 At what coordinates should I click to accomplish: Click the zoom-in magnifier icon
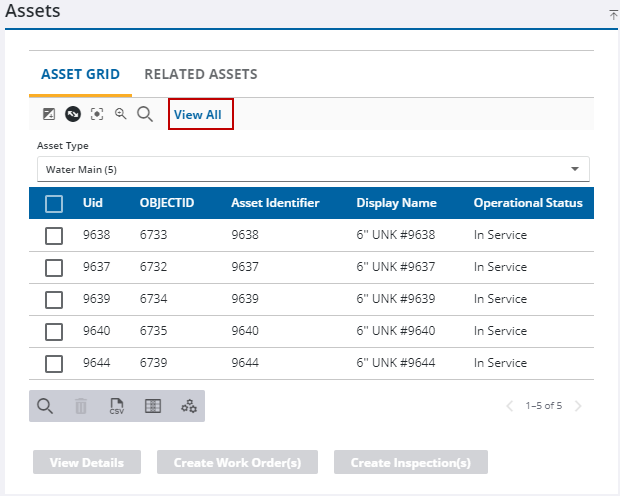[121, 114]
